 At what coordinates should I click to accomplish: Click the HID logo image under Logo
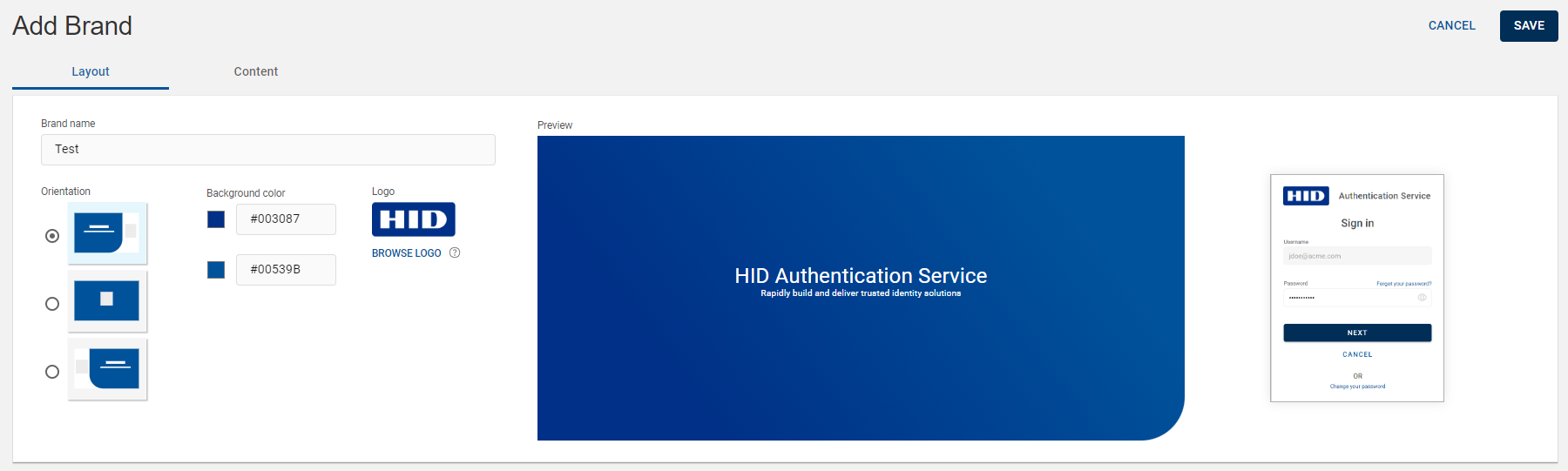413,219
